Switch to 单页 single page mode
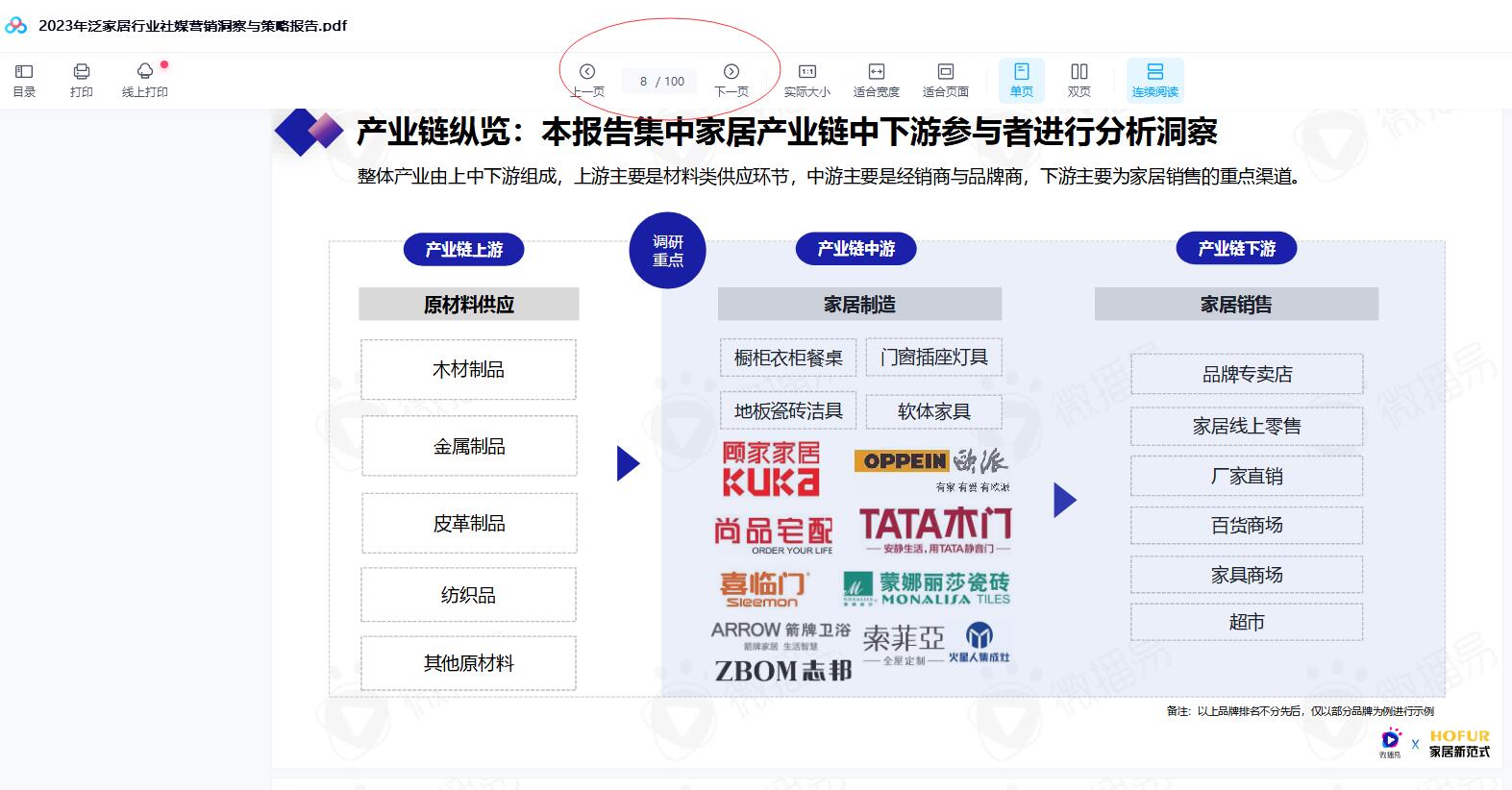 (1022, 80)
